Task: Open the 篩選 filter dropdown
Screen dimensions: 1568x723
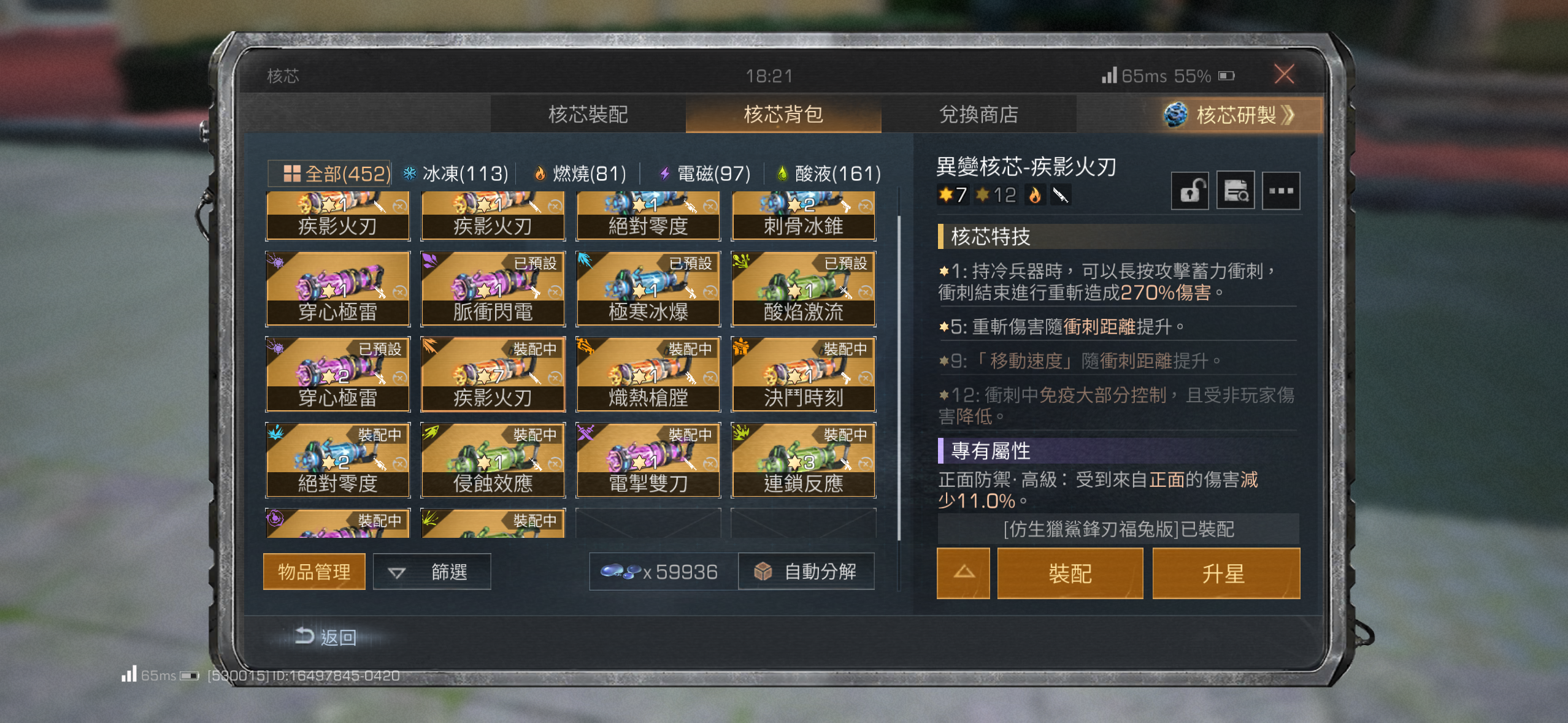Action: 432,572
